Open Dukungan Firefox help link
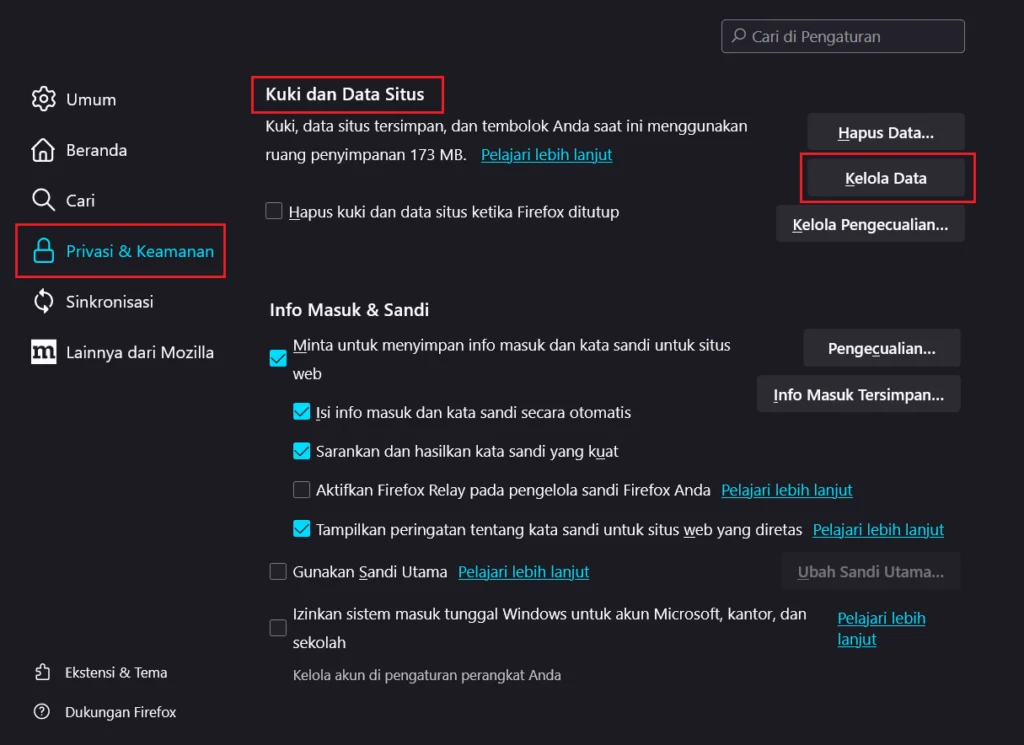The width and height of the screenshot is (1024, 745). tap(120, 712)
